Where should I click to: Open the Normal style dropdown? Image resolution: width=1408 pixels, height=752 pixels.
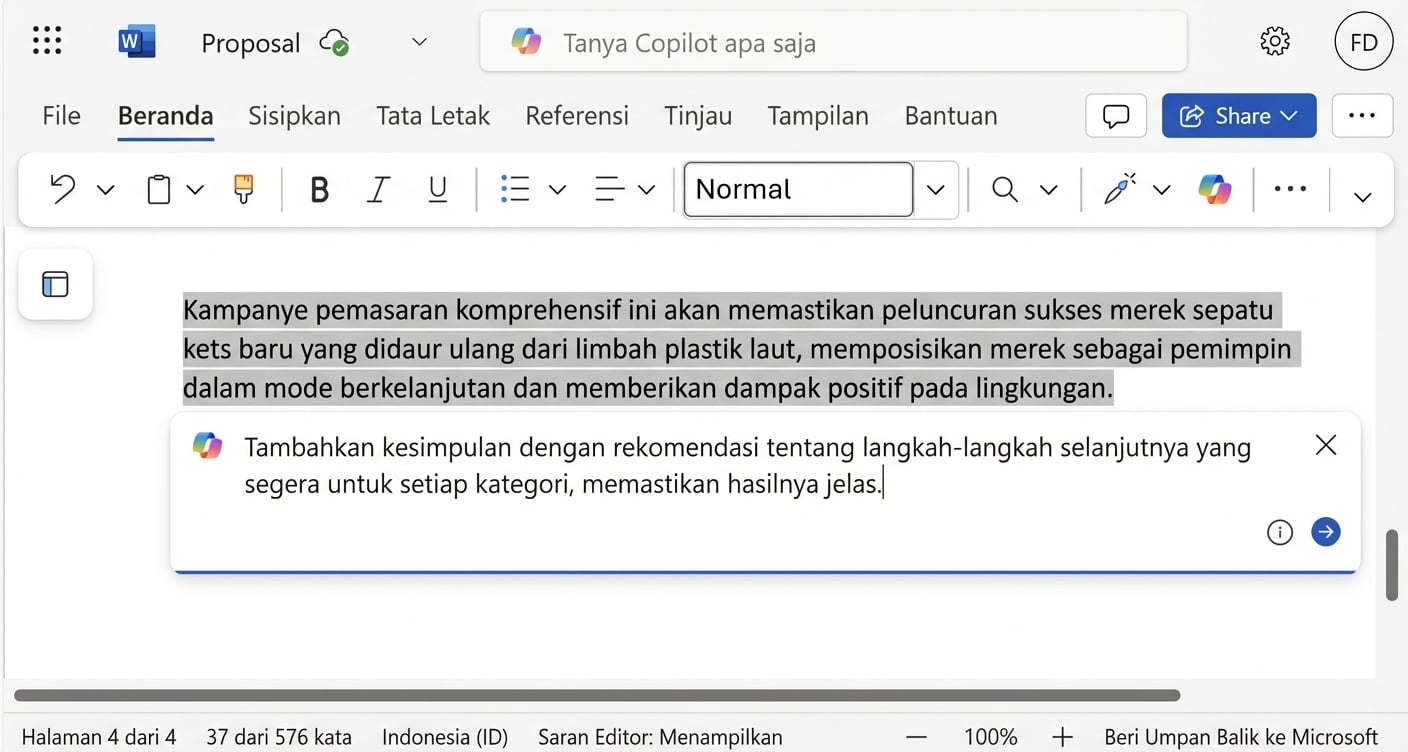point(934,189)
